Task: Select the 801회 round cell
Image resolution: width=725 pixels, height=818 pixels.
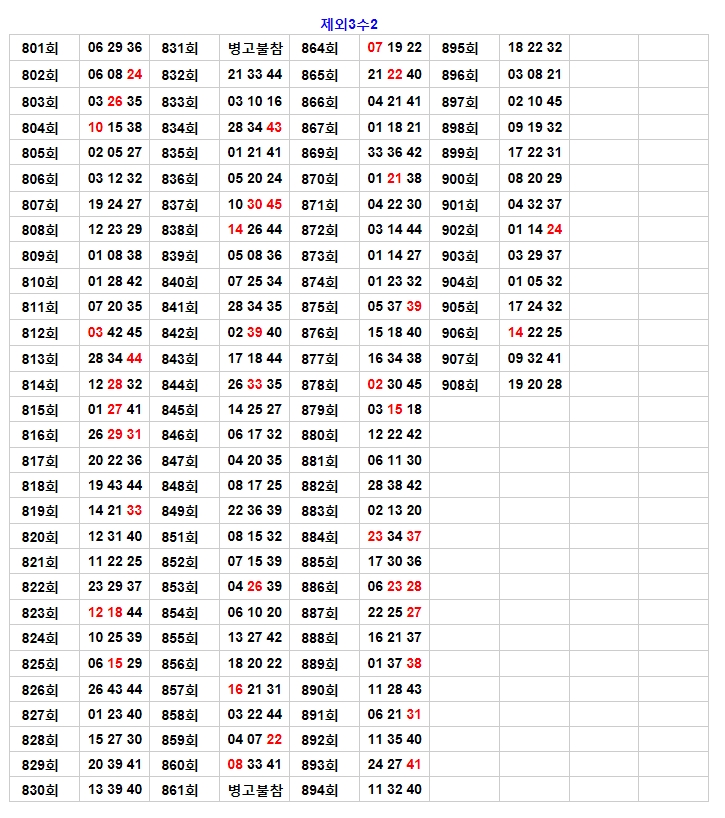Action: 40,48
